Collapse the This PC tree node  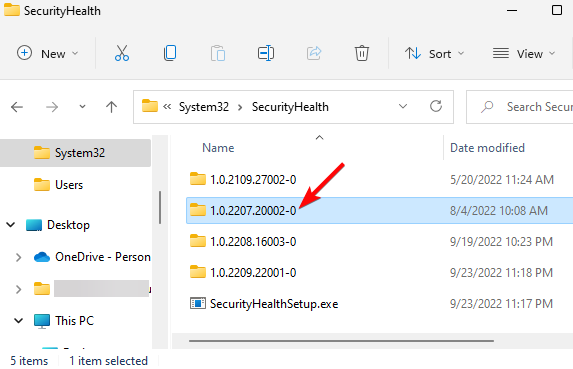[18, 321]
